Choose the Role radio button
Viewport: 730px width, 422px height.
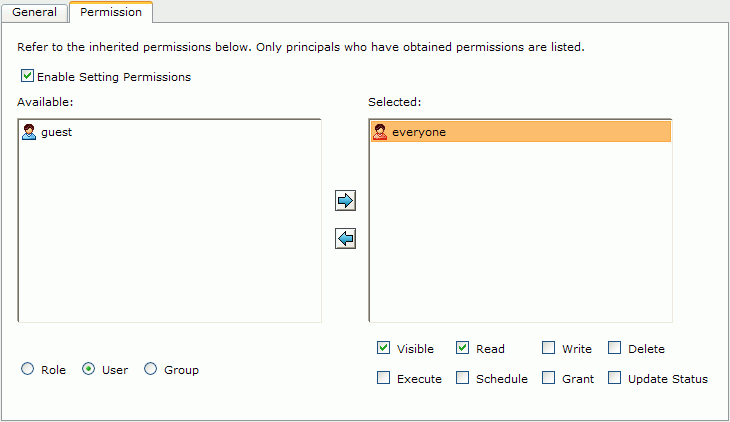(x=27, y=369)
